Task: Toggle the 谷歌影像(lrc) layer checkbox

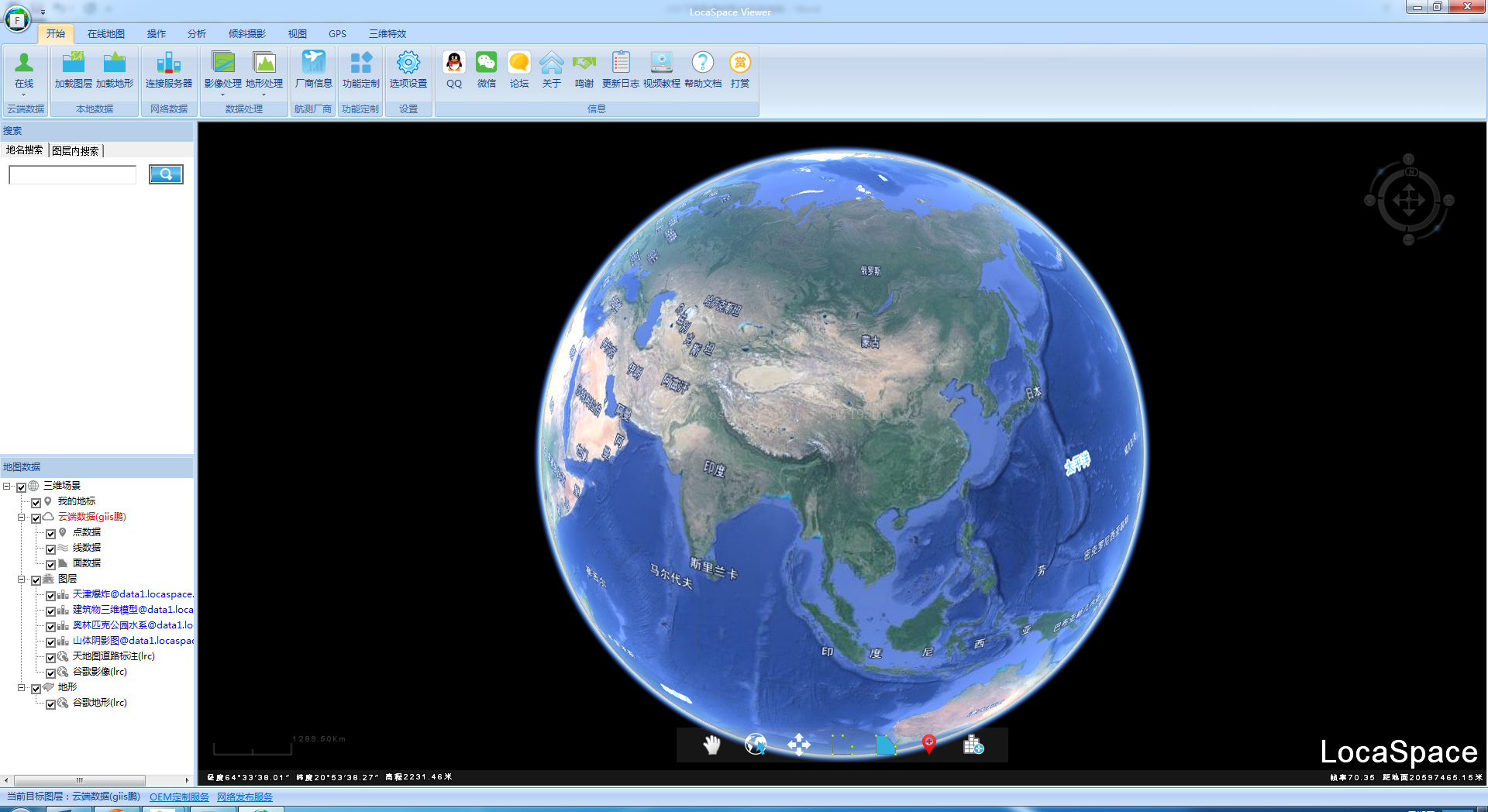Action: (x=50, y=673)
